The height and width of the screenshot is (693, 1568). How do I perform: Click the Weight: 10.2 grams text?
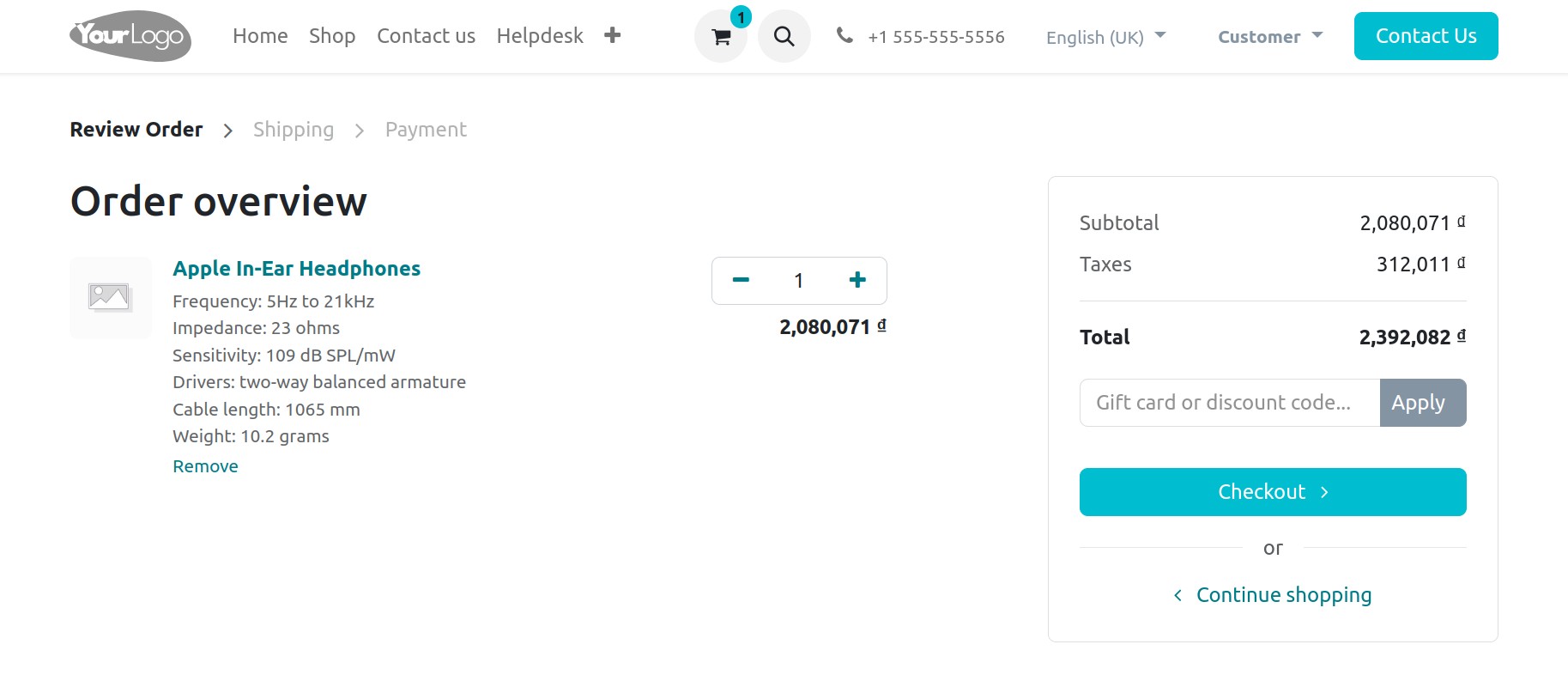[x=251, y=436]
